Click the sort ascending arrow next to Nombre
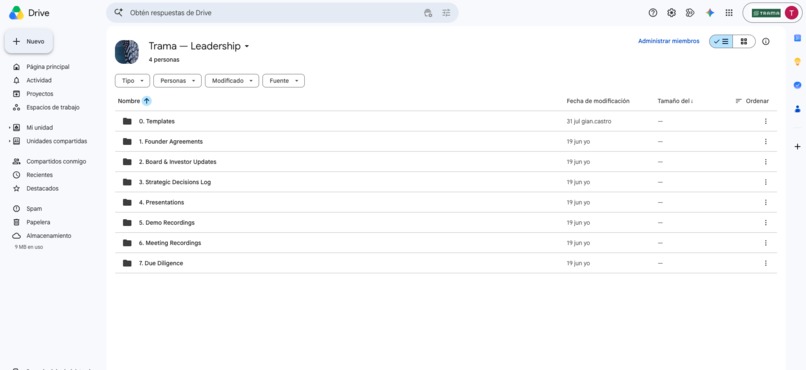This screenshot has width=806, height=370. (147, 101)
